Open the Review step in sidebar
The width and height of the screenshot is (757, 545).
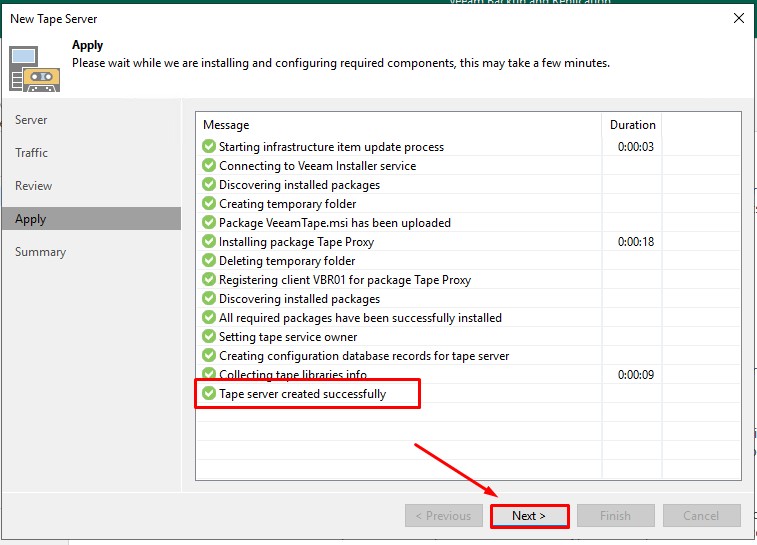33,186
